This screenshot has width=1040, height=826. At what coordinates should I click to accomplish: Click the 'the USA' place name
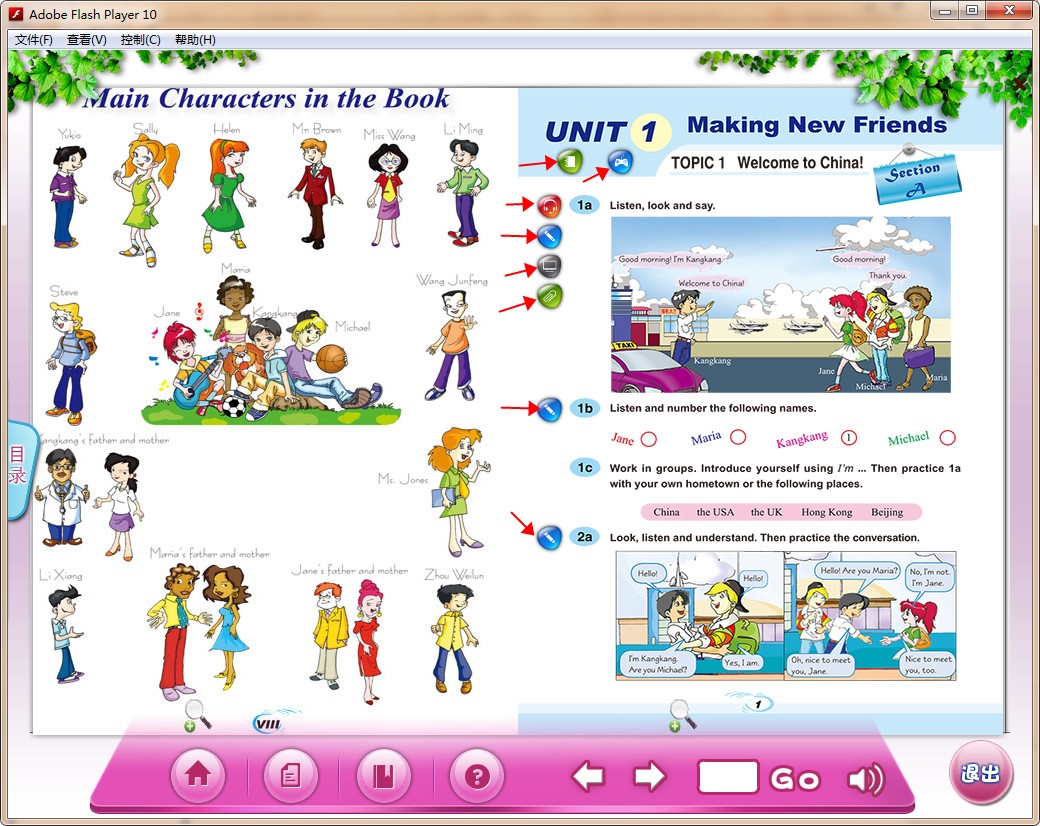(x=715, y=512)
